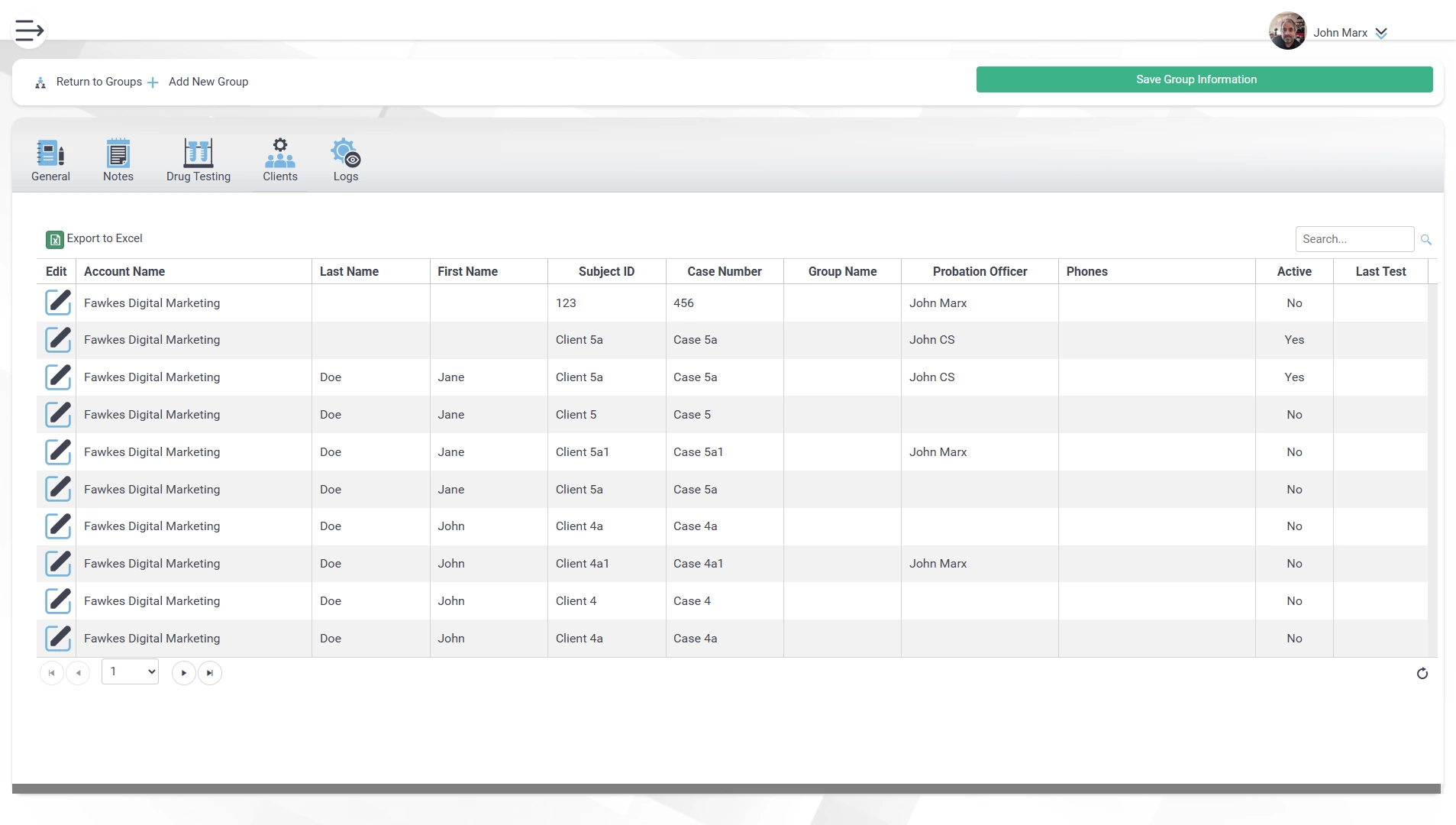Screen dimensions: 1456x825
Task: Edit the Client 4 row
Action: 58,601
